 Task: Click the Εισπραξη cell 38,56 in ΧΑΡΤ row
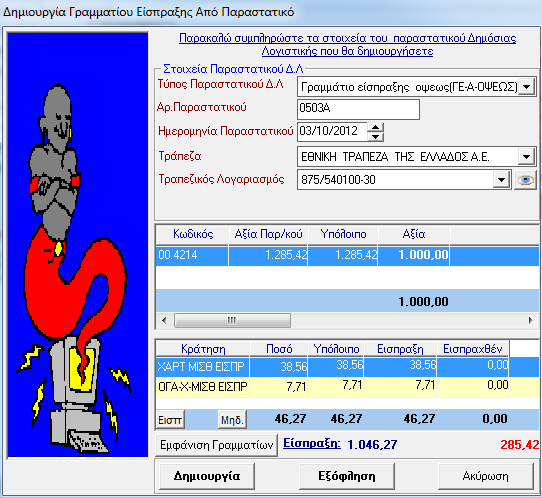(x=400, y=367)
